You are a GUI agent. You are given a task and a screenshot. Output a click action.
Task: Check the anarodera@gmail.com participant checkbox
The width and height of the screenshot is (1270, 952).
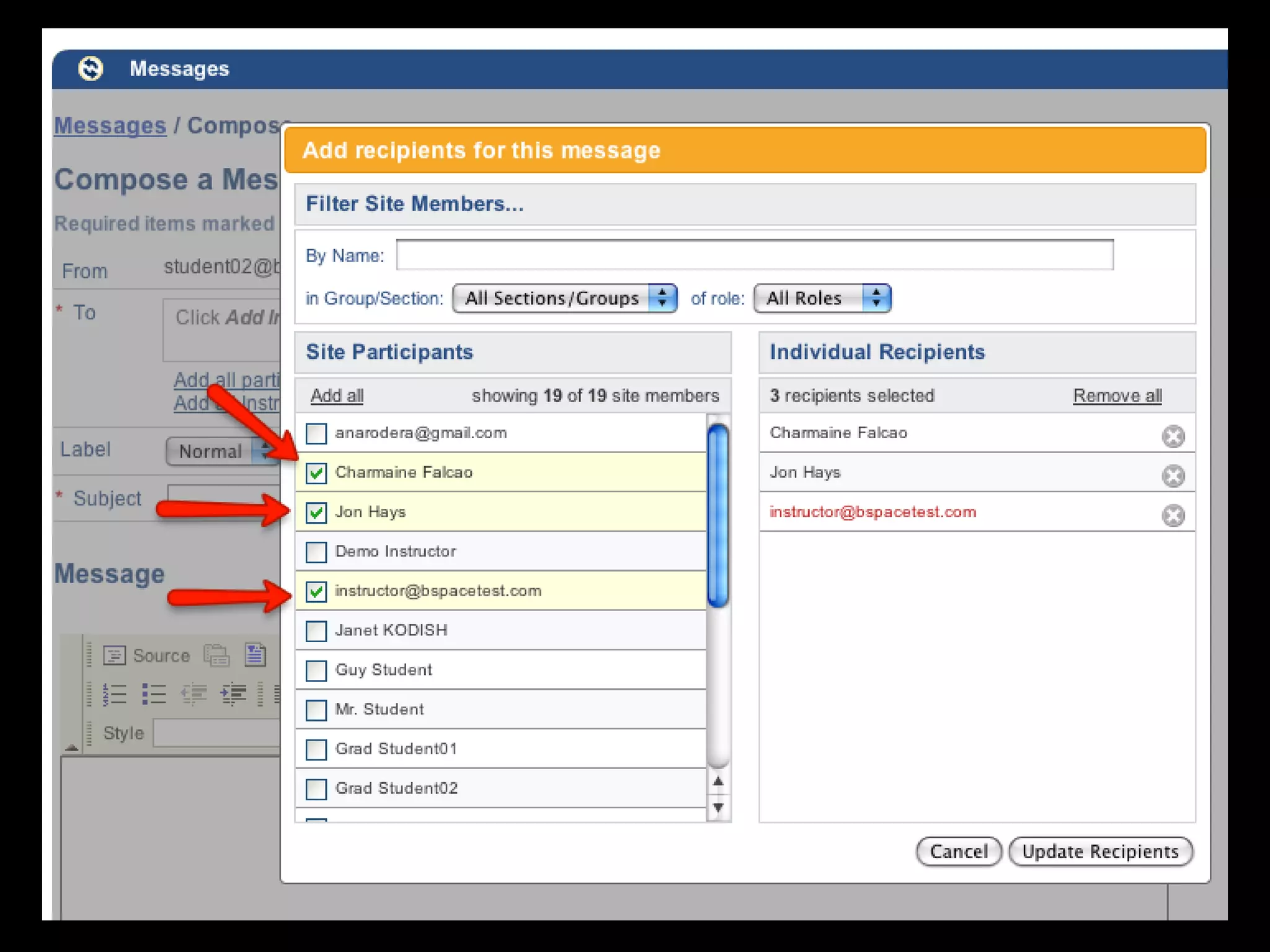[316, 433]
